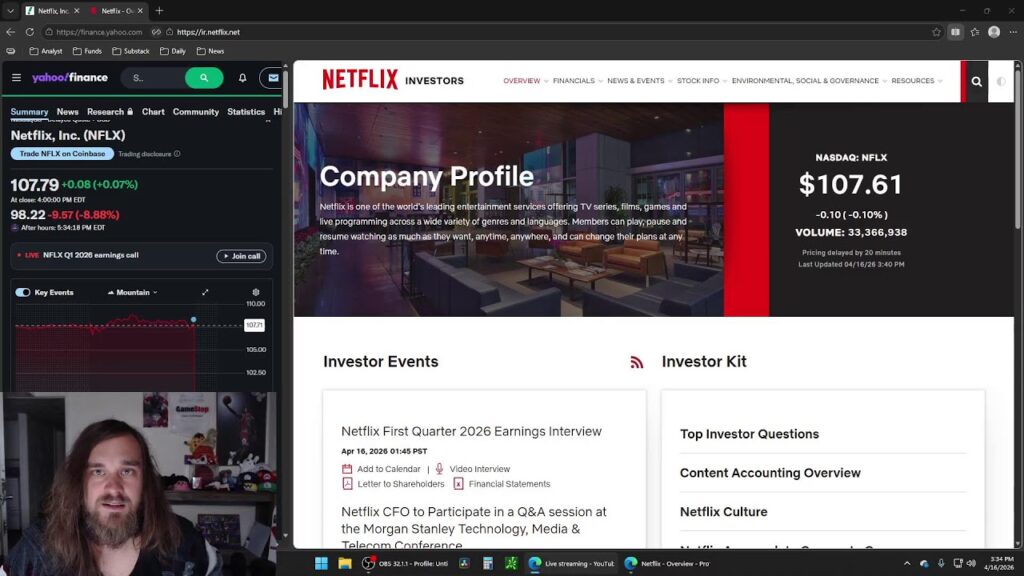This screenshot has width=1024, height=576.
Task: Open the Yahoo Finance hamburger menu
Action: point(16,78)
